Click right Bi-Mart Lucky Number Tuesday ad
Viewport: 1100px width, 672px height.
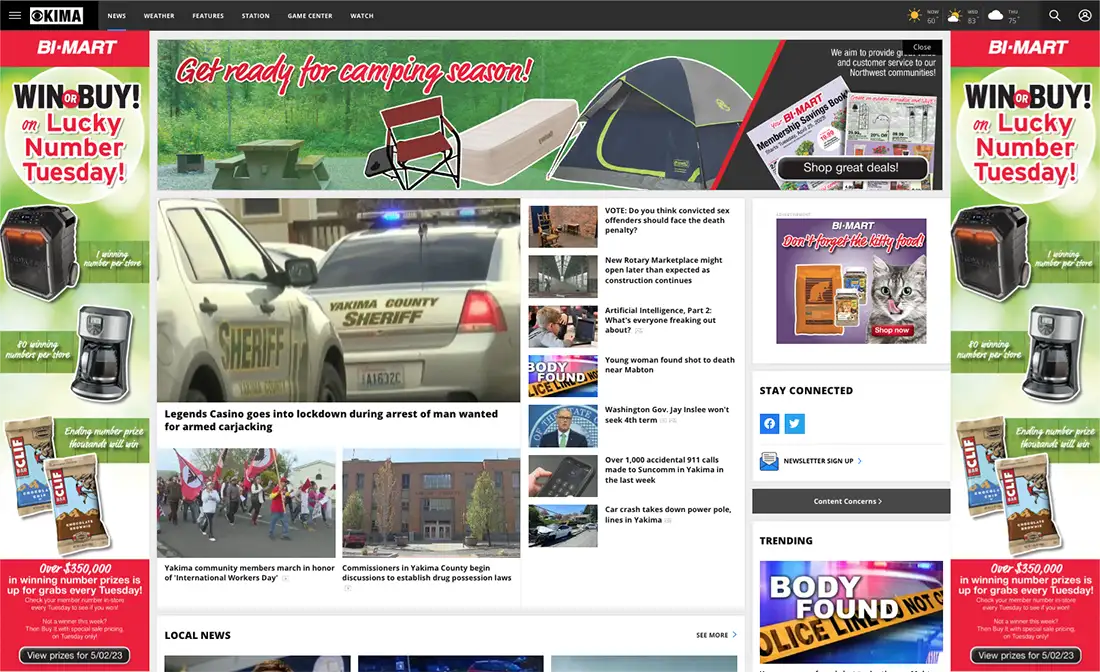1026,351
